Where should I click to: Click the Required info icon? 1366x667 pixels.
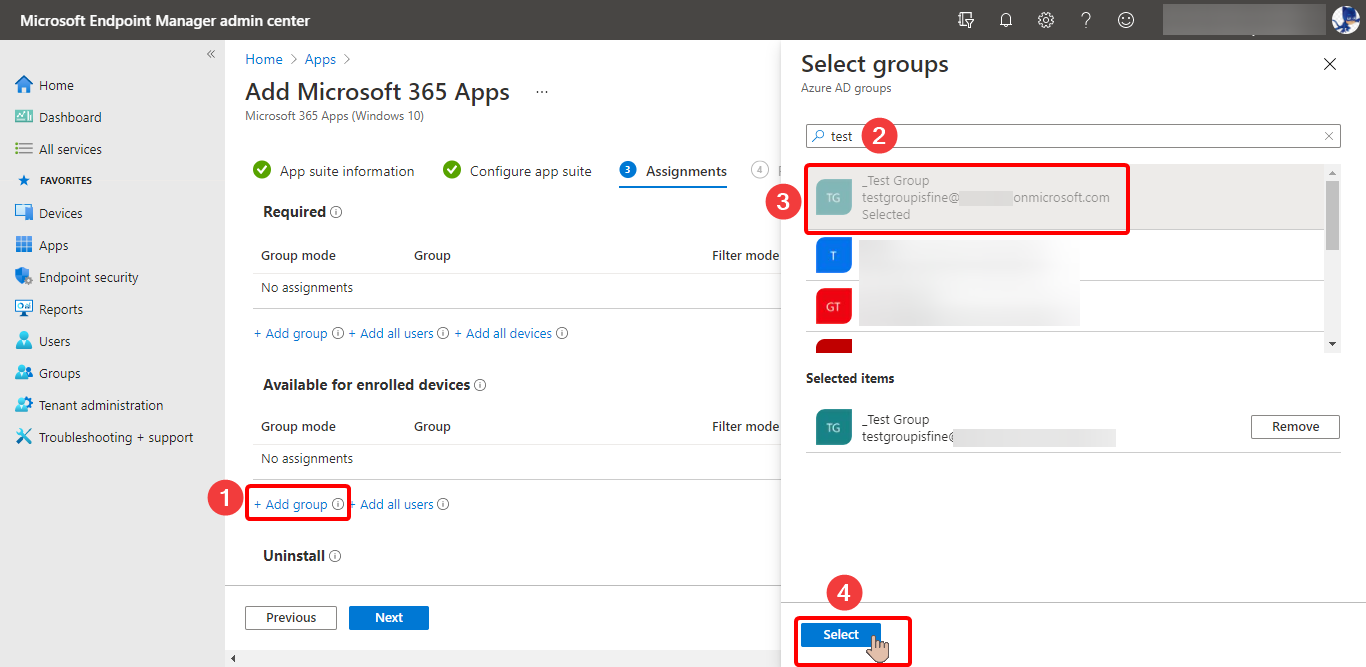click(336, 212)
